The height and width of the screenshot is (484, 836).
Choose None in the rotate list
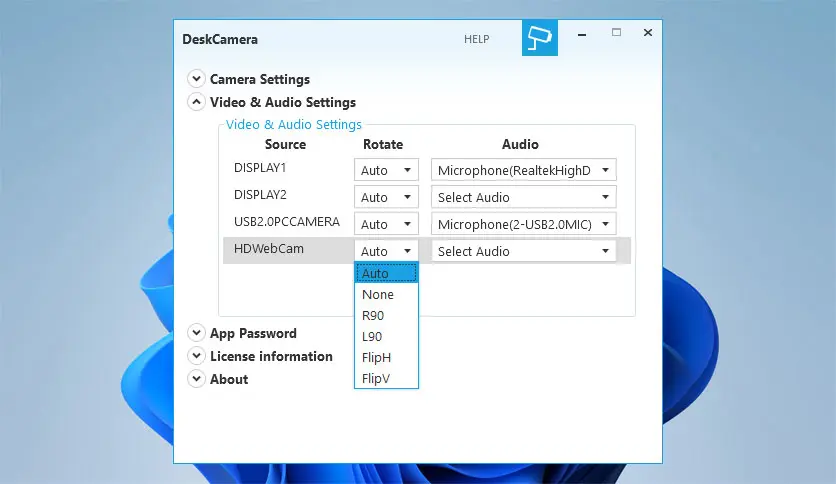click(x=386, y=294)
